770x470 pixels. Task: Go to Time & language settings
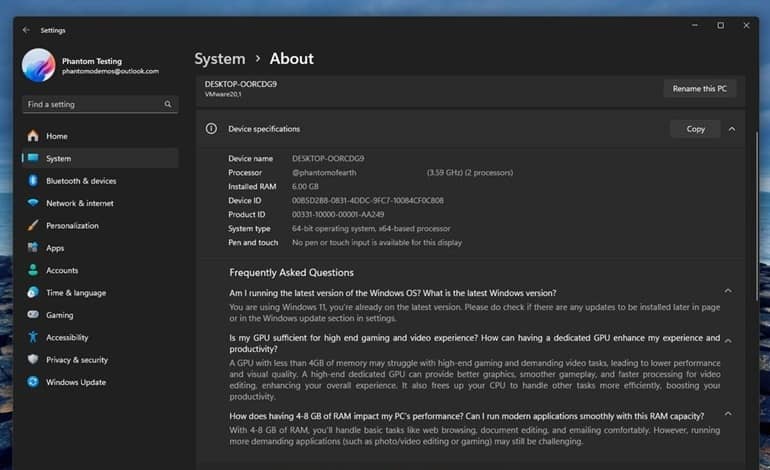100,292
